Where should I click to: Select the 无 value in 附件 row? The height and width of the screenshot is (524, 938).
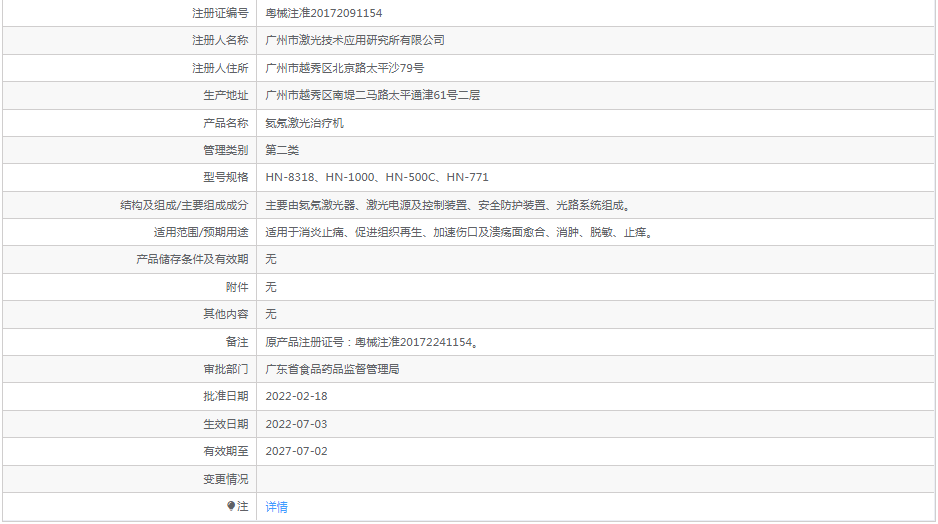click(271, 287)
